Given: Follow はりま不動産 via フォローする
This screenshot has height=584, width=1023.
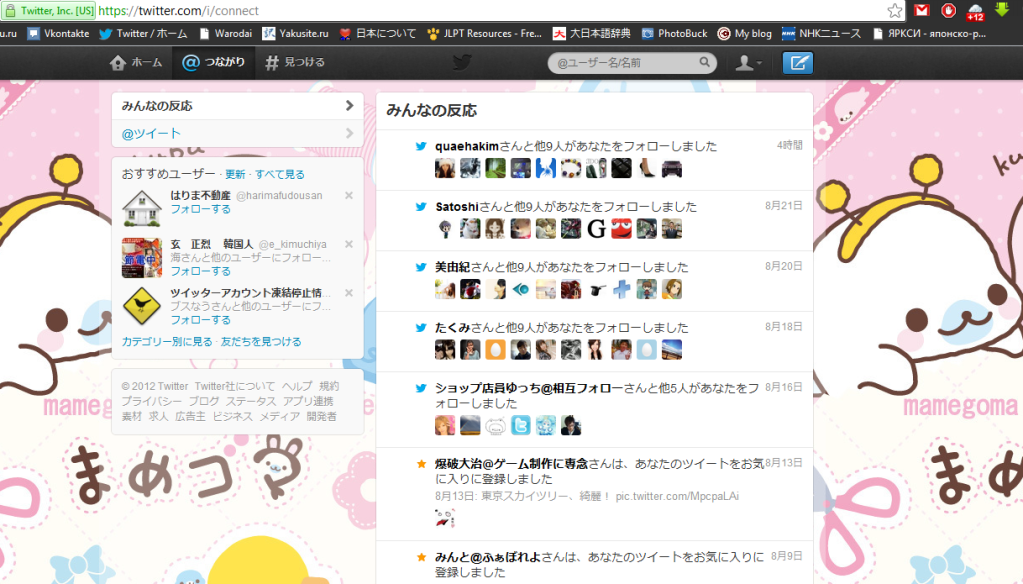Looking at the screenshot, I should pyautogui.click(x=200, y=209).
